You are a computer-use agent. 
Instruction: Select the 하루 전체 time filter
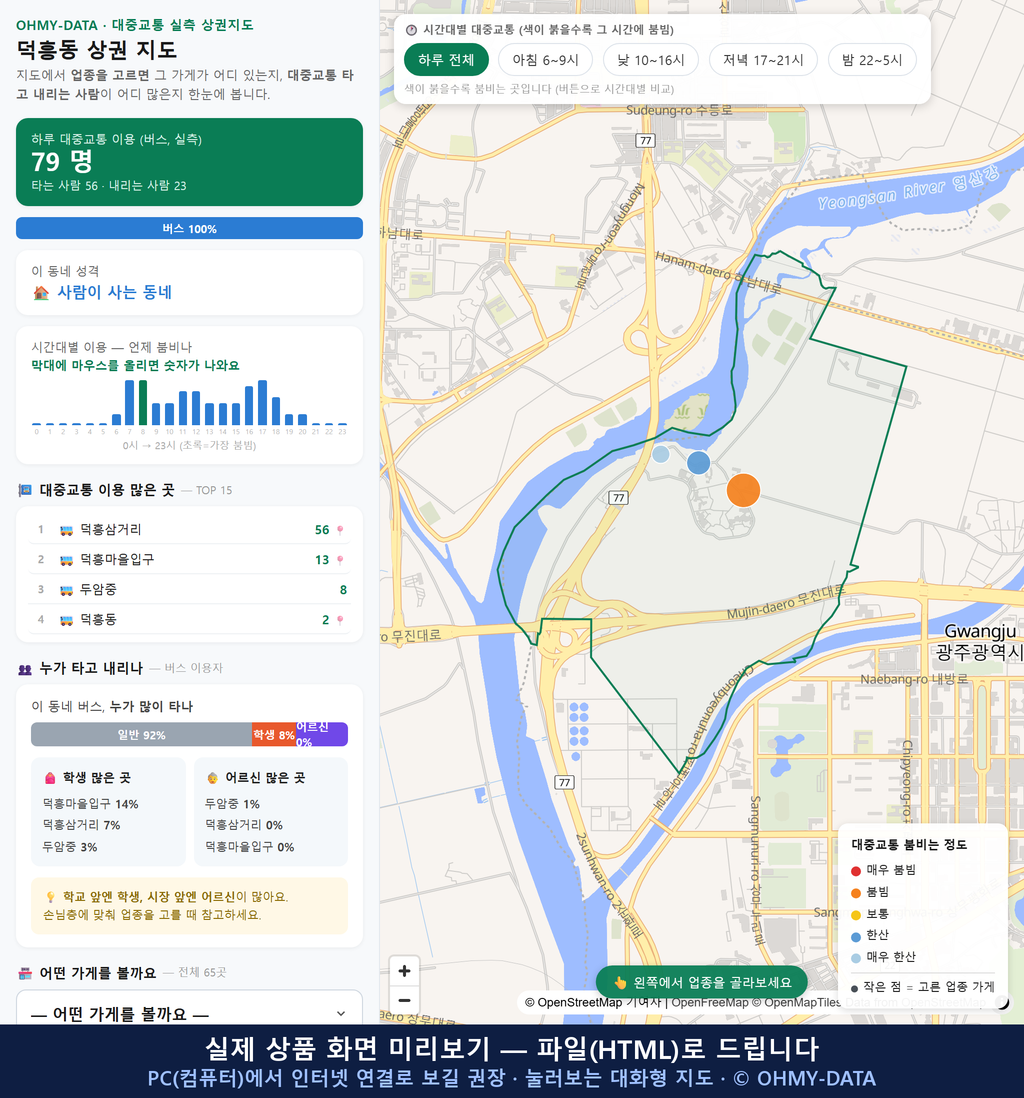point(446,60)
